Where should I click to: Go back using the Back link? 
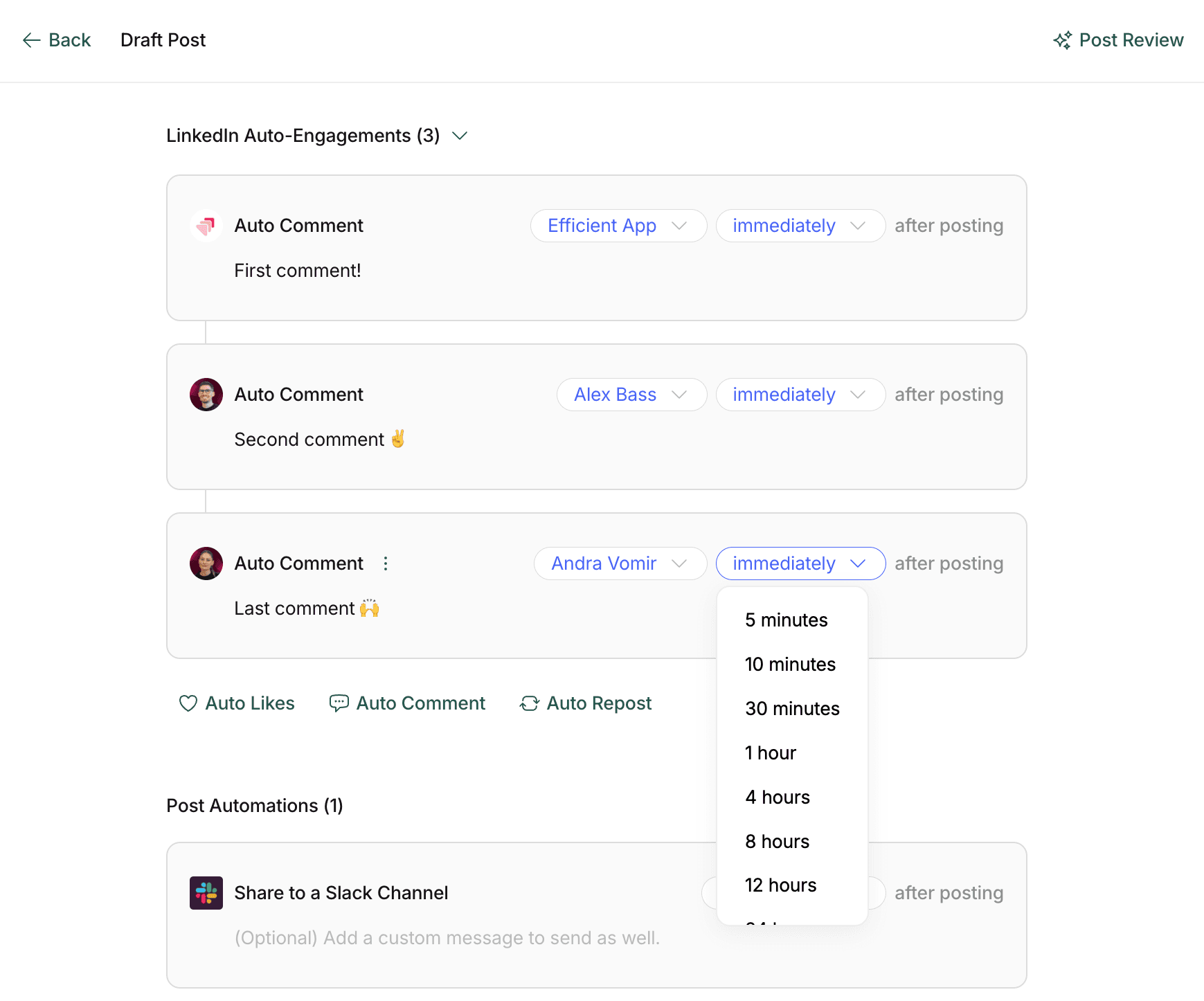coord(57,40)
